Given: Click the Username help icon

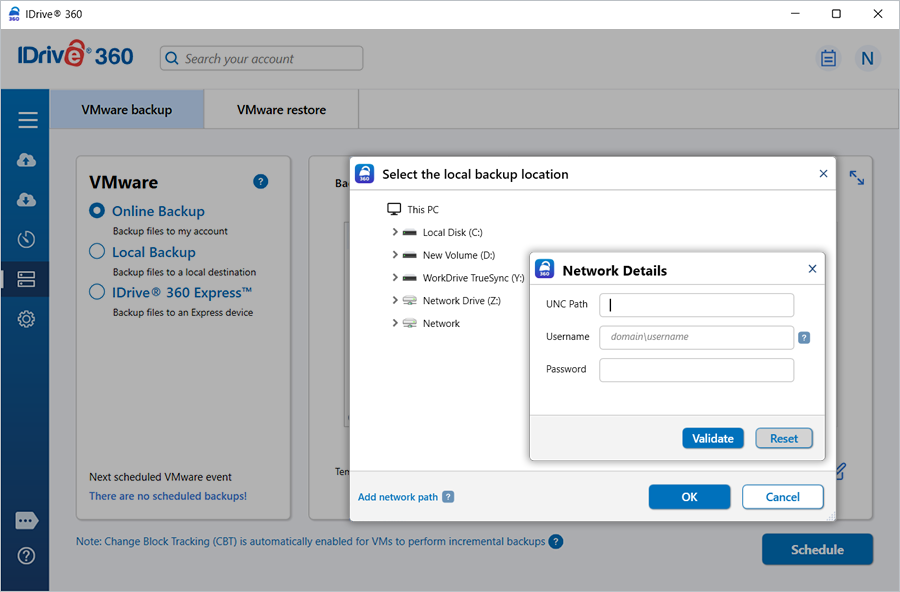Looking at the screenshot, I should tap(804, 338).
